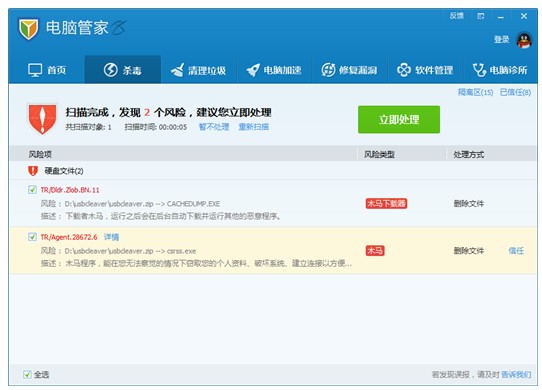The height and width of the screenshot is (390, 542).
Task: Go to the 电脑加速 tab
Action: point(274,70)
